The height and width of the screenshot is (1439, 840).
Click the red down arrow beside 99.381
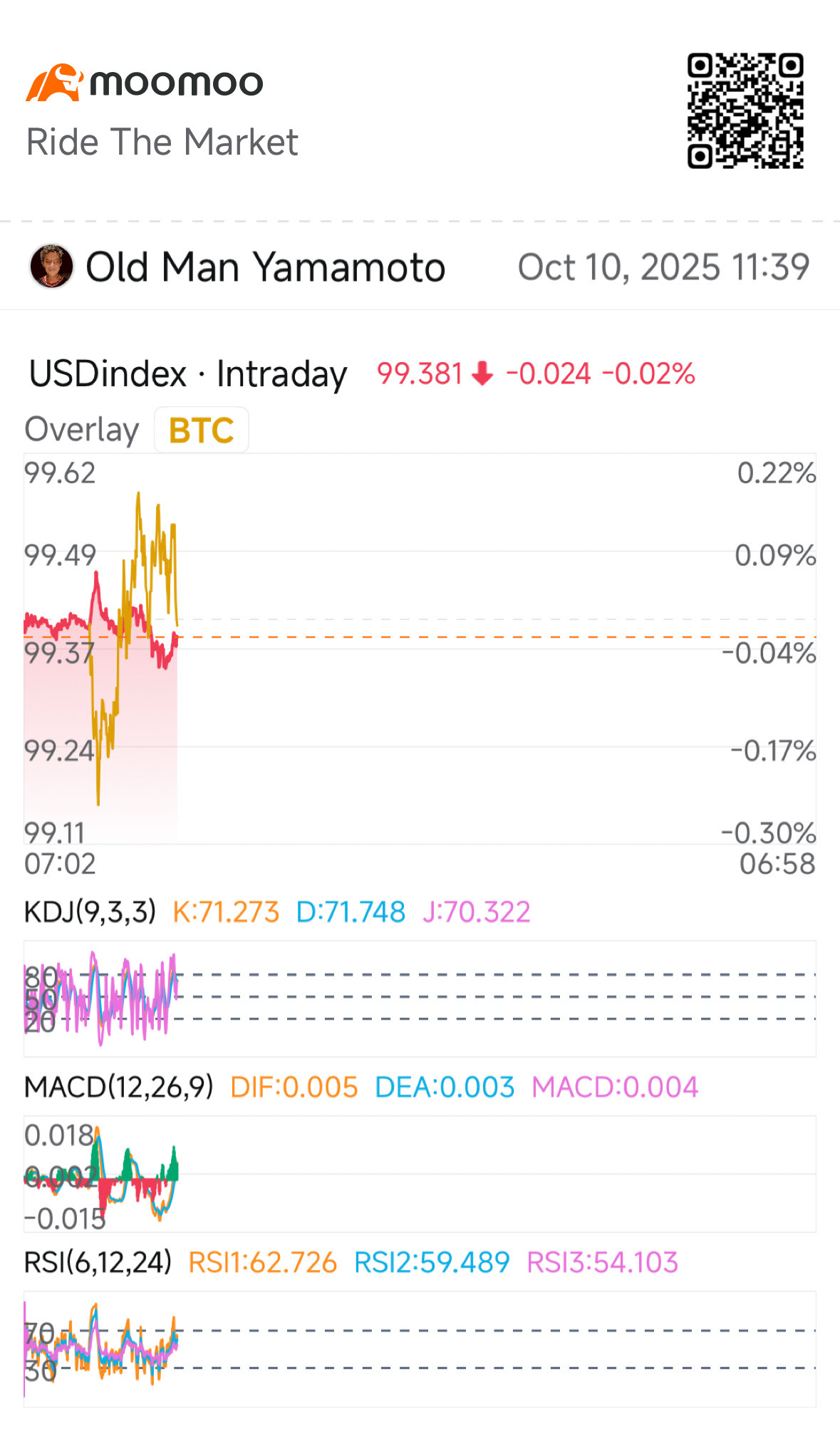[x=483, y=373]
